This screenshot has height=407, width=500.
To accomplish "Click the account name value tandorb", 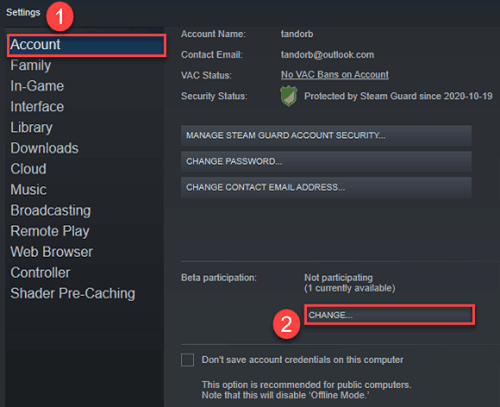I will [x=297, y=34].
